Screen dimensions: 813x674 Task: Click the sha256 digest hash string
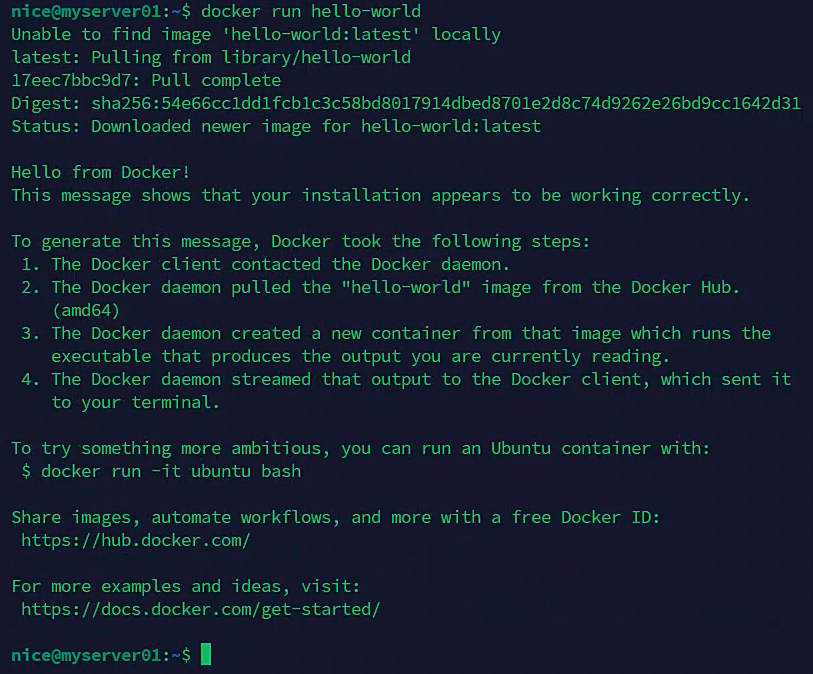[446, 103]
